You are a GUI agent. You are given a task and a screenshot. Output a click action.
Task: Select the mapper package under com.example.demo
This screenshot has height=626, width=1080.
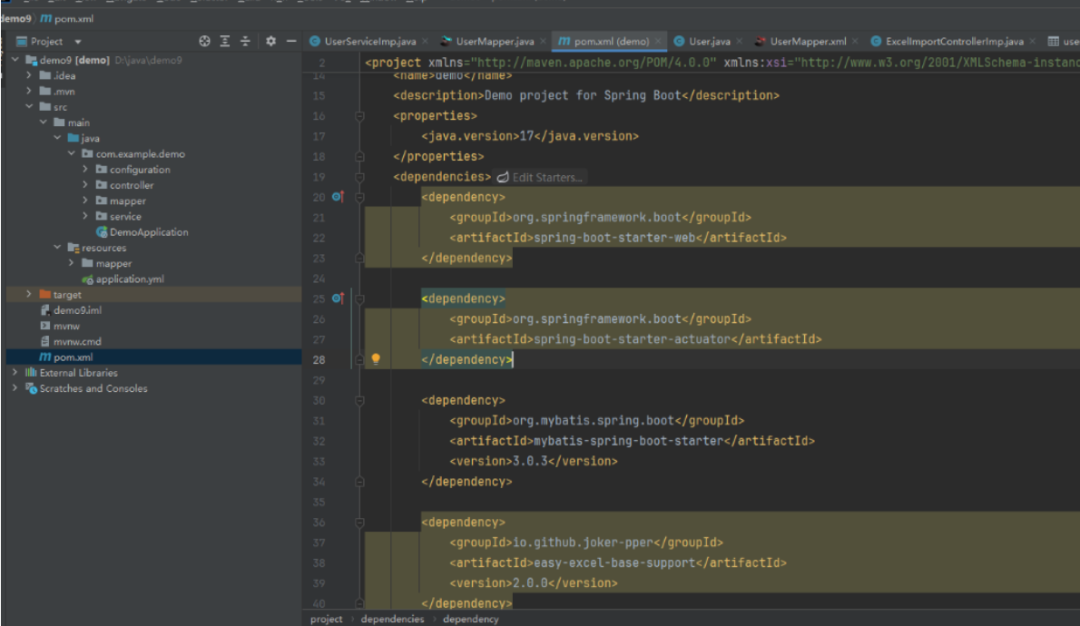tap(127, 201)
